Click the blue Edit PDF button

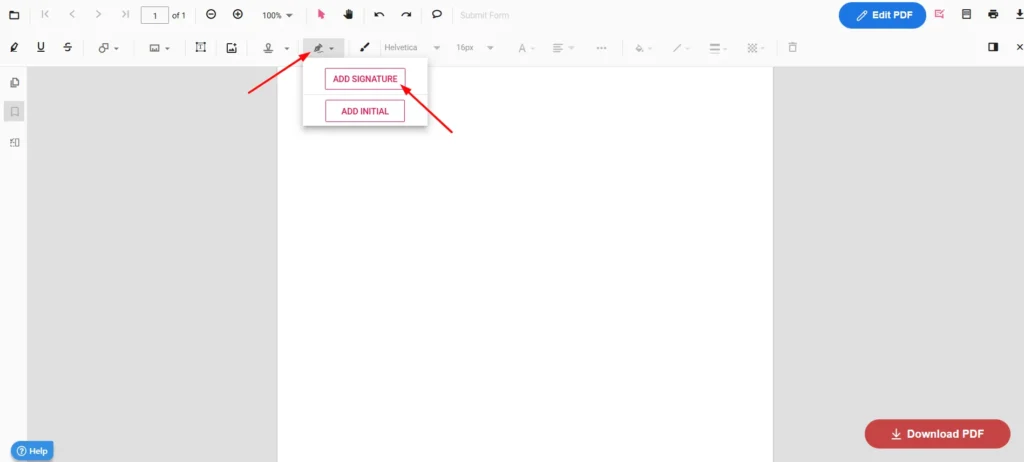882,15
